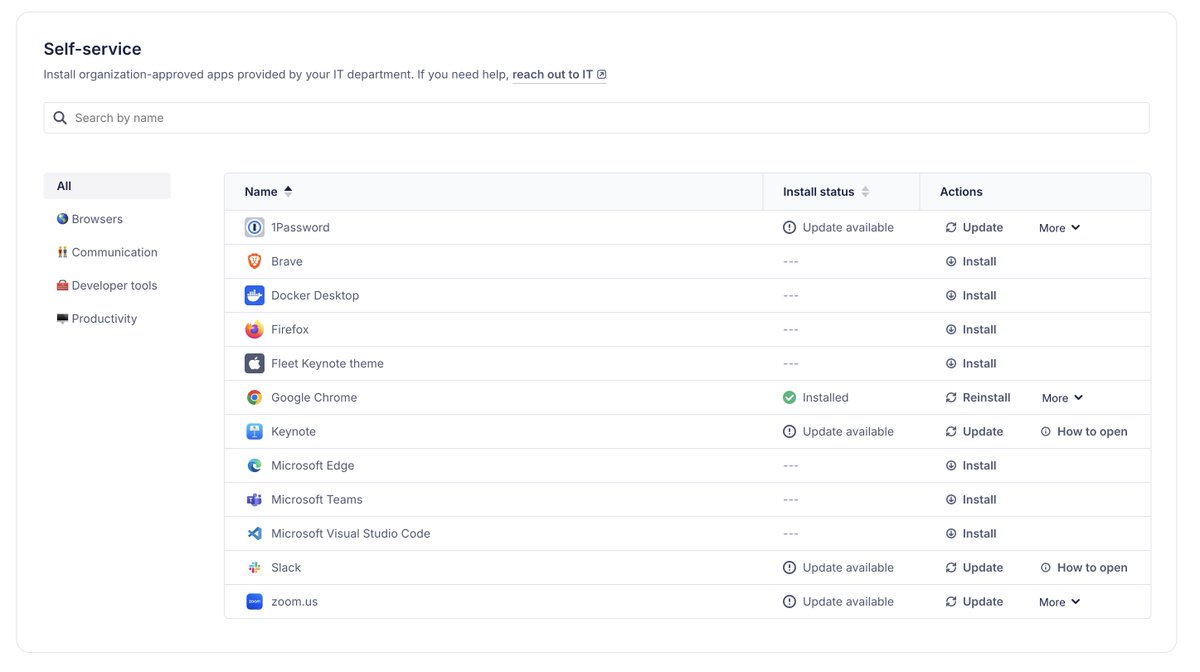1200x672 pixels.
Task: Open How to open for Slack
Action: 1084,568
